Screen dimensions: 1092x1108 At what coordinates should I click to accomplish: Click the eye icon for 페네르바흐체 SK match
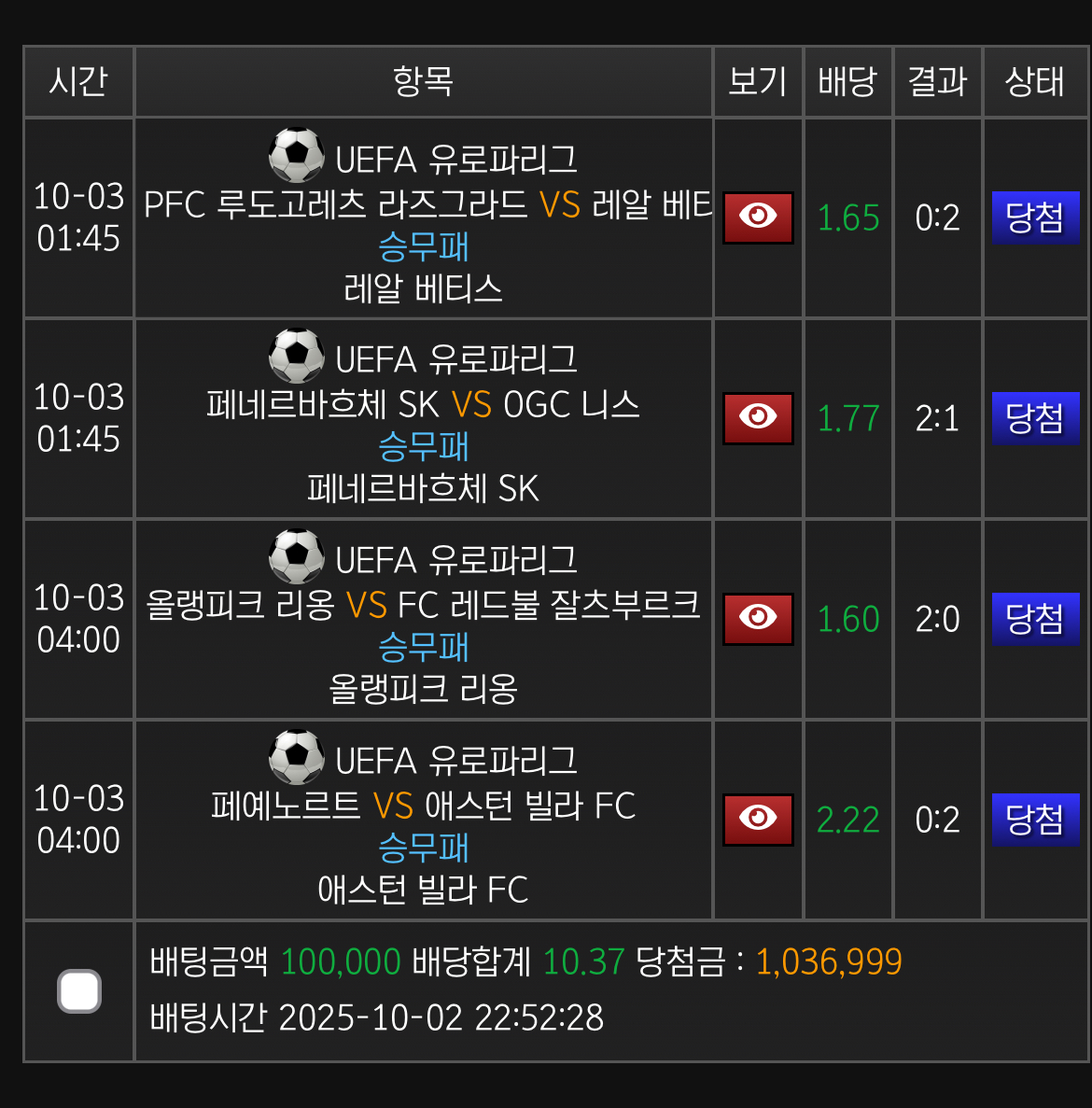(757, 418)
